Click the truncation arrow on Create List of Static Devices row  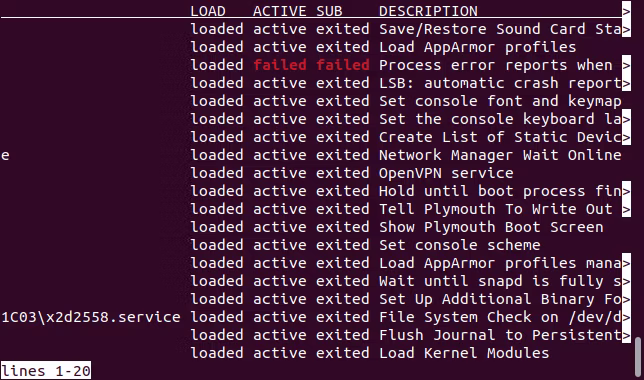point(626,137)
